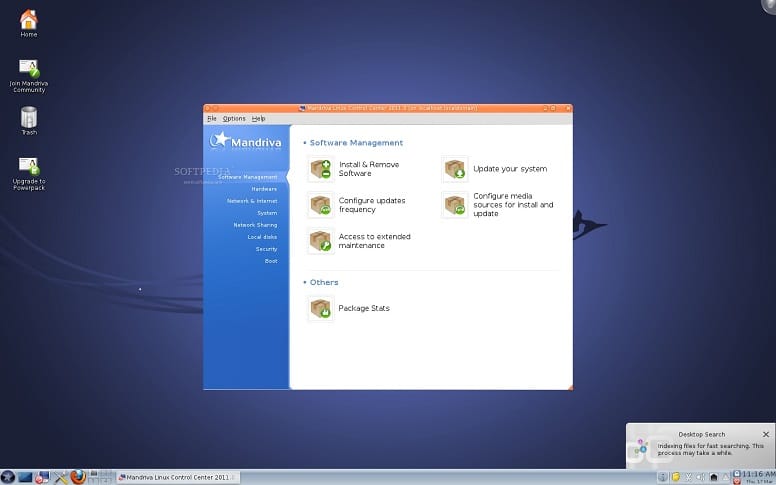The height and width of the screenshot is (485, 776).
Task: Open Join Mandriva Community desktop icon
Action: [x=29, y=76]
